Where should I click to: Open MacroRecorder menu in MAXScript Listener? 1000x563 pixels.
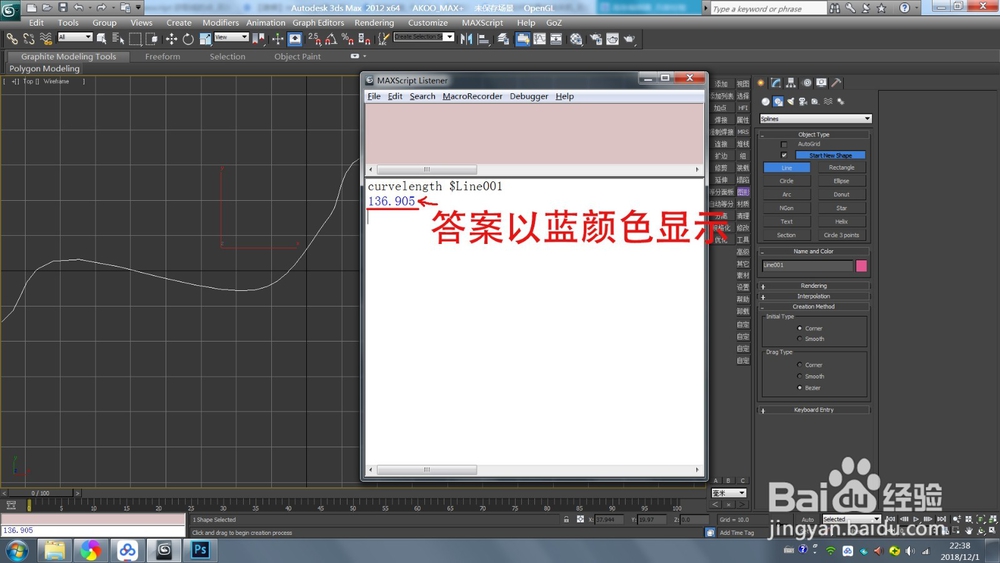pos(473,96)
